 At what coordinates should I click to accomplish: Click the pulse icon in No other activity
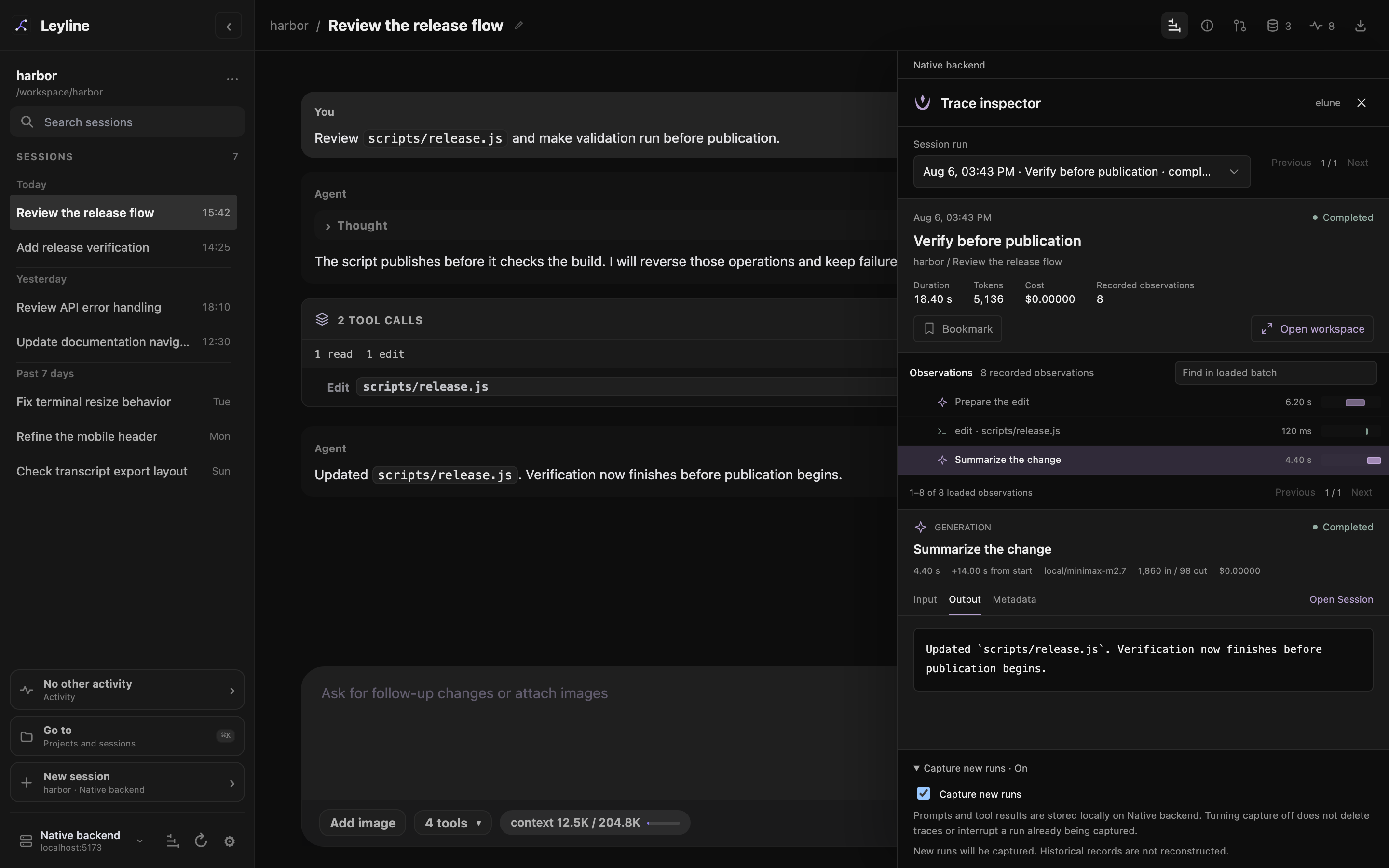[27, 690]
